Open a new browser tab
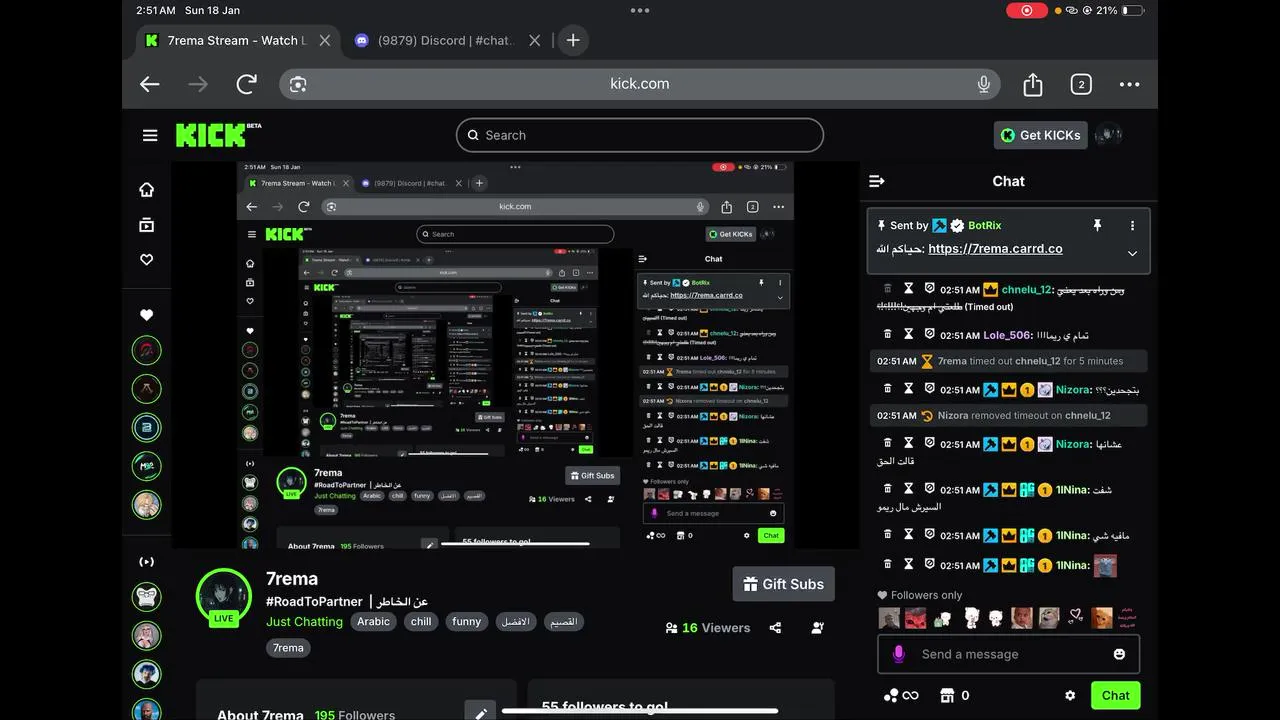Viewport: 1280px width, 720px height. 572,40
